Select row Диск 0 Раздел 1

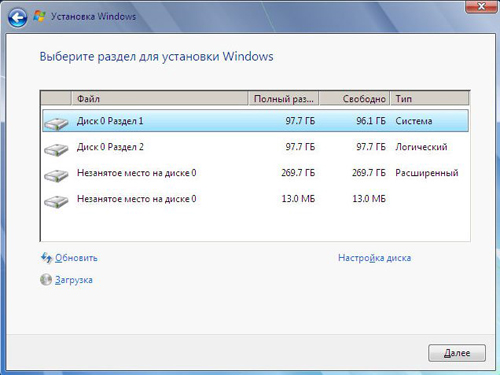255,121
